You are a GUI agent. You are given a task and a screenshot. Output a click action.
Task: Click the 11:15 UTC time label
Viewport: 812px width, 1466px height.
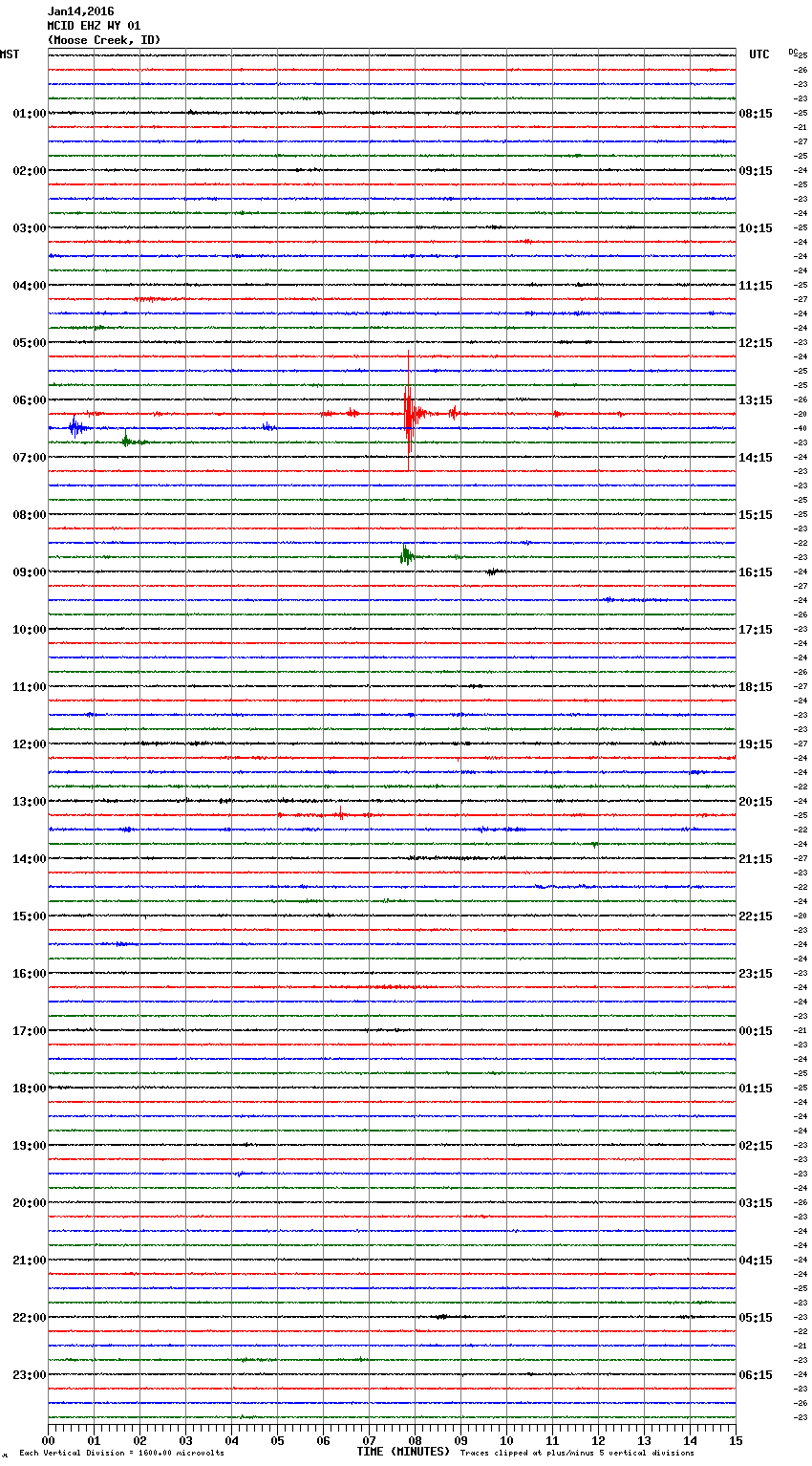coord(756,286)
